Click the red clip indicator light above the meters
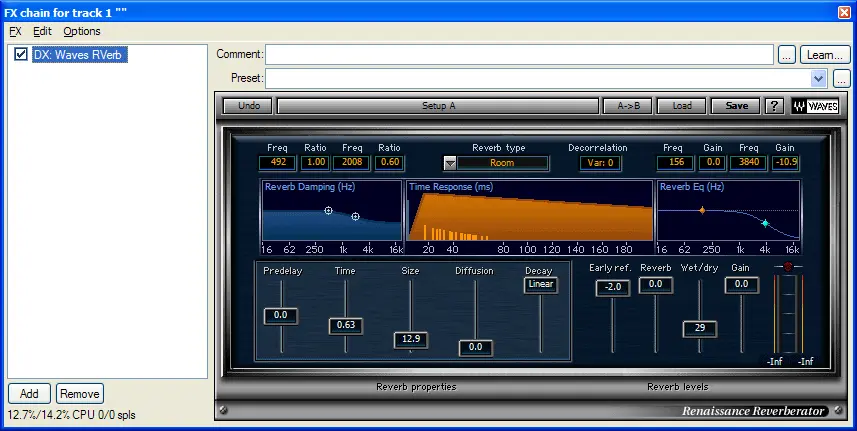 tap(788, 267)
